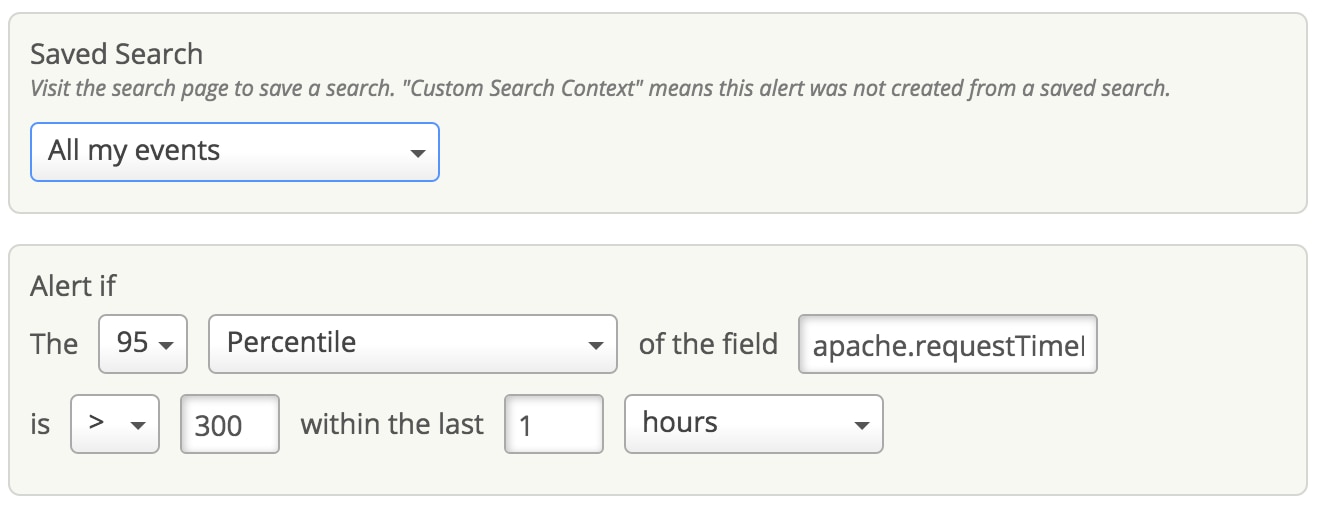1324x524 pixels.
Task: Click the threshold input containing 300
Action: click(229, 425)
